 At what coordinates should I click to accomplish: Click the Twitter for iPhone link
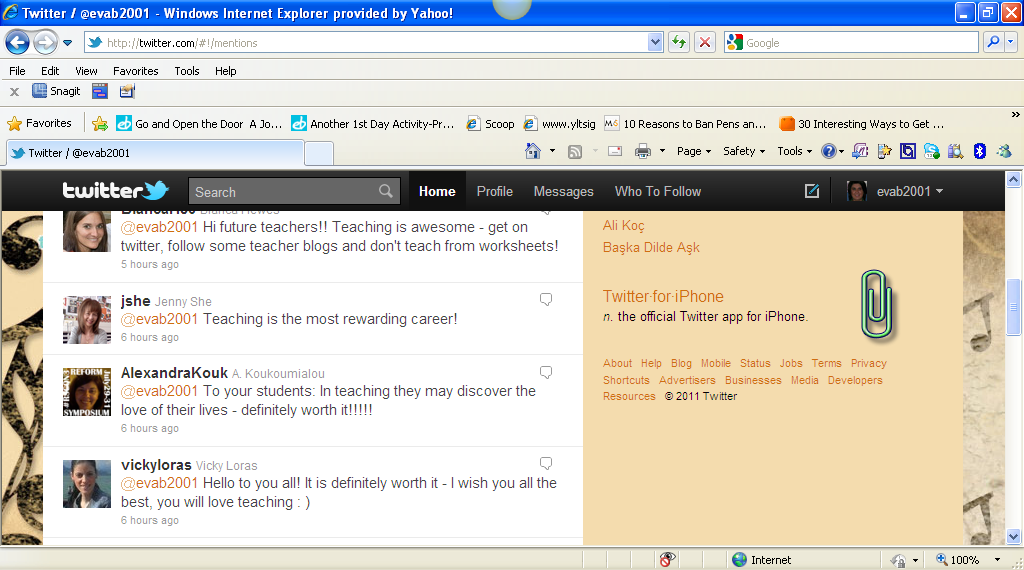(x=663, y=296)
